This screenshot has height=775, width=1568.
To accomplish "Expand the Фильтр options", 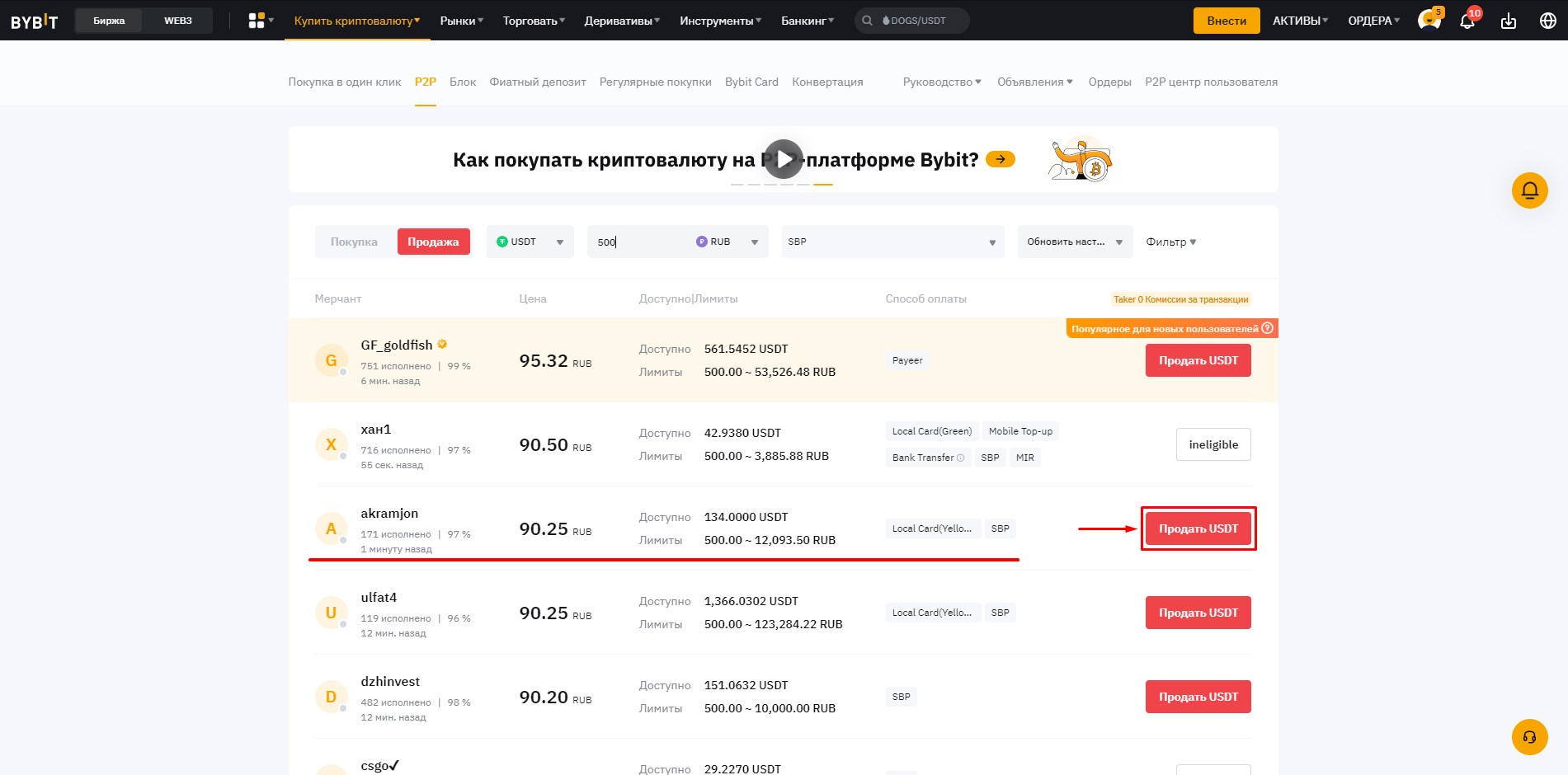I will (1171, 242).
